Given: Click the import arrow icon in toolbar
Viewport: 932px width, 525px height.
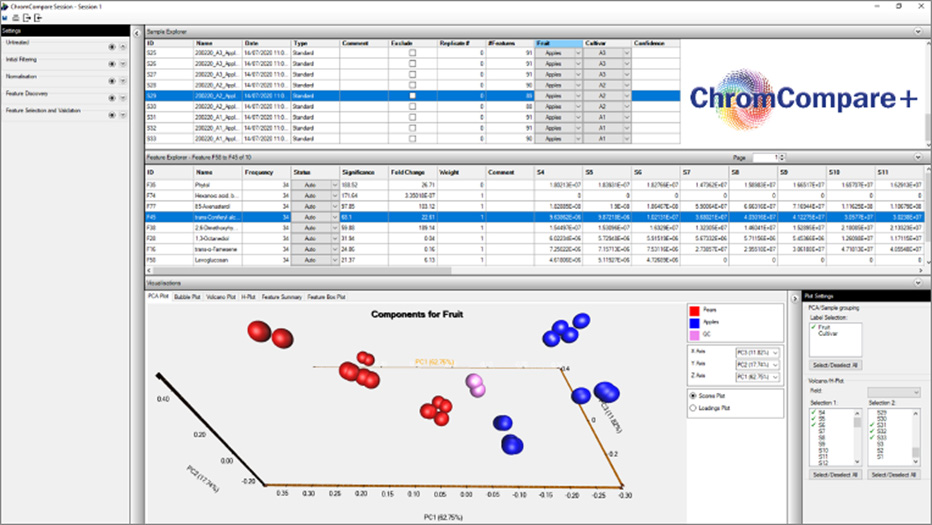Looking at the screenshot, I should [x=38, y=18].
